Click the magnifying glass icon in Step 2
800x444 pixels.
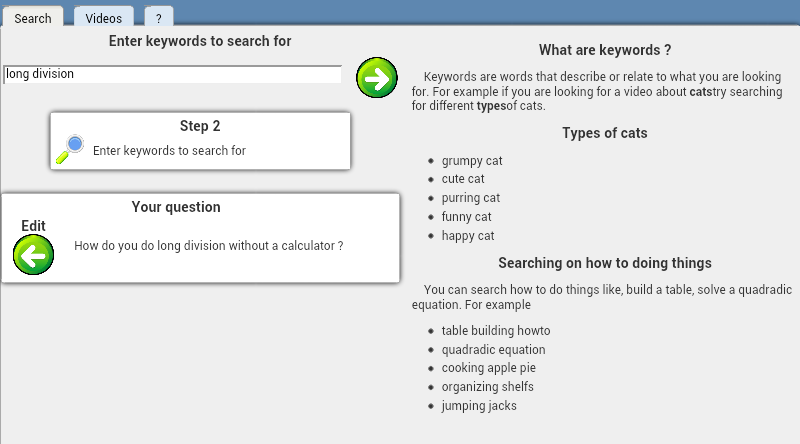(x=70, y=149)
